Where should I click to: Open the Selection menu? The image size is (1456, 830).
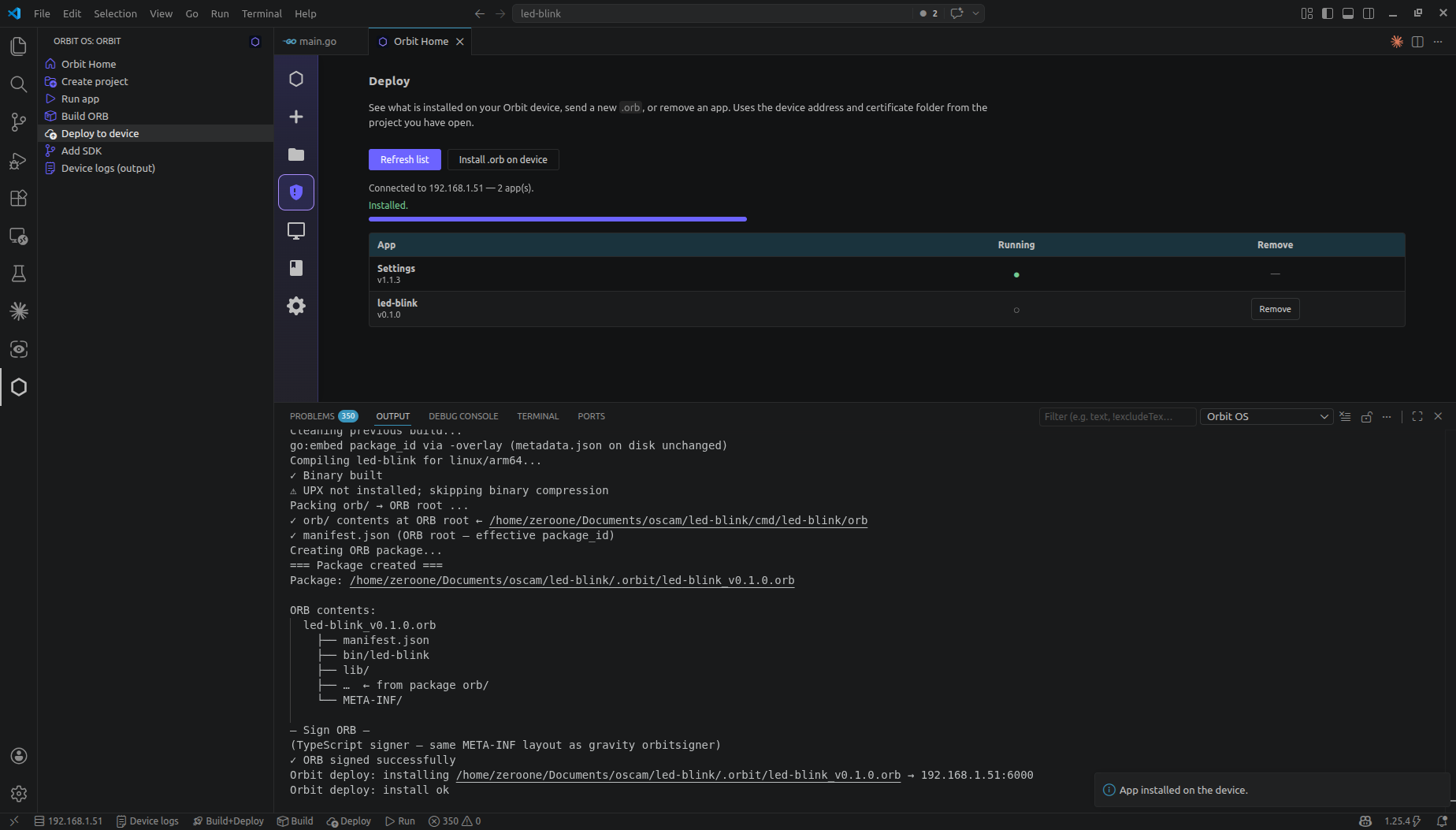click(115, 13)
